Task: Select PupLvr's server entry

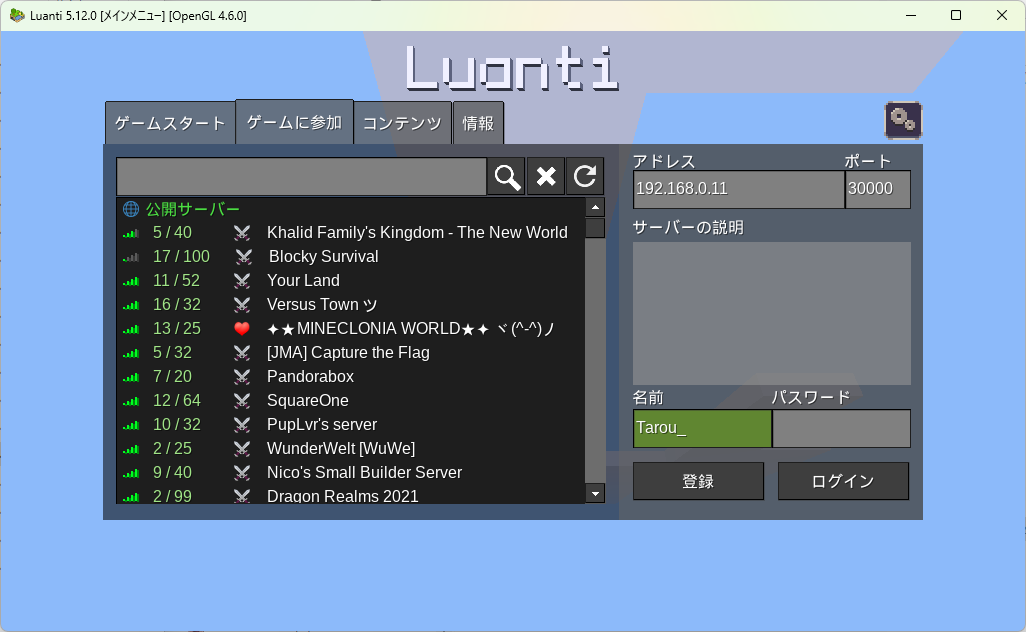Action: coord(351,425)
